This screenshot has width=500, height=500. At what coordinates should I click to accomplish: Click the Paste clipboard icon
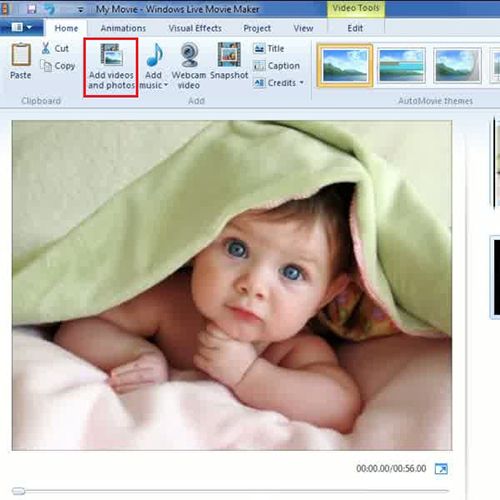point(21,55)
